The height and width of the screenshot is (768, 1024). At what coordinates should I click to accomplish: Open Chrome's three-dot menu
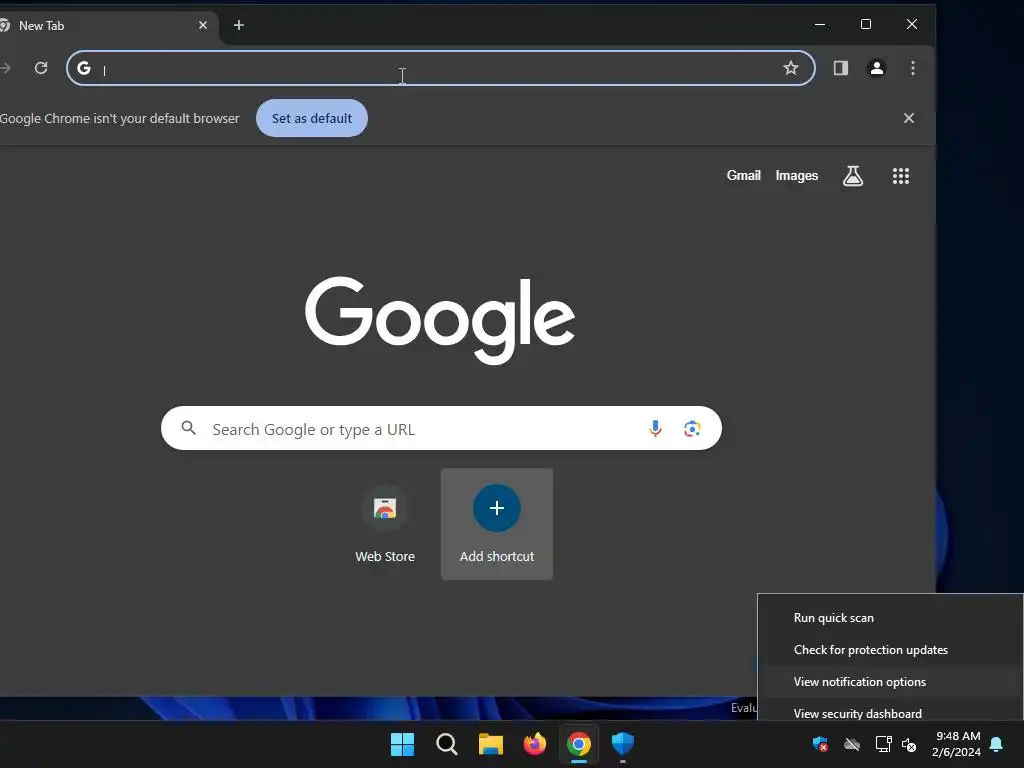click(x=913, y=68)
